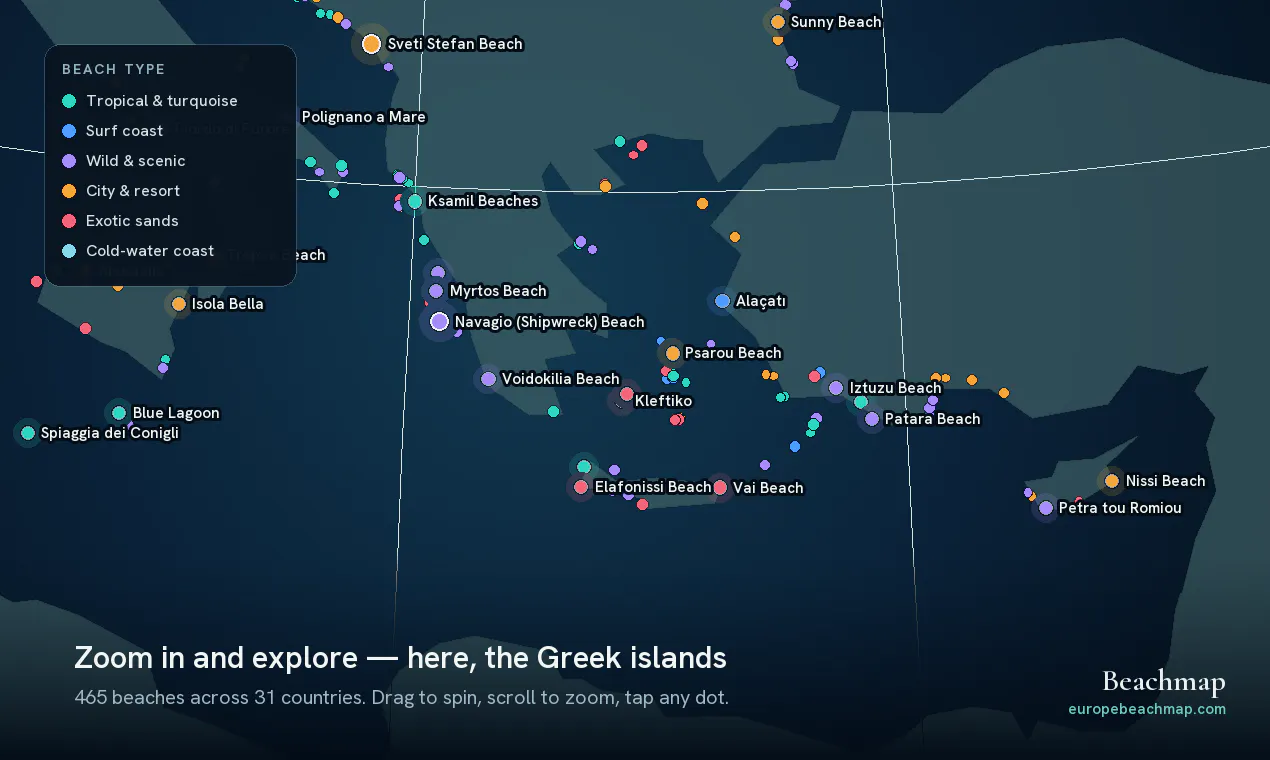Click the Surf coast blue legend swatch
1270x760 pixels.
point(69,131)
